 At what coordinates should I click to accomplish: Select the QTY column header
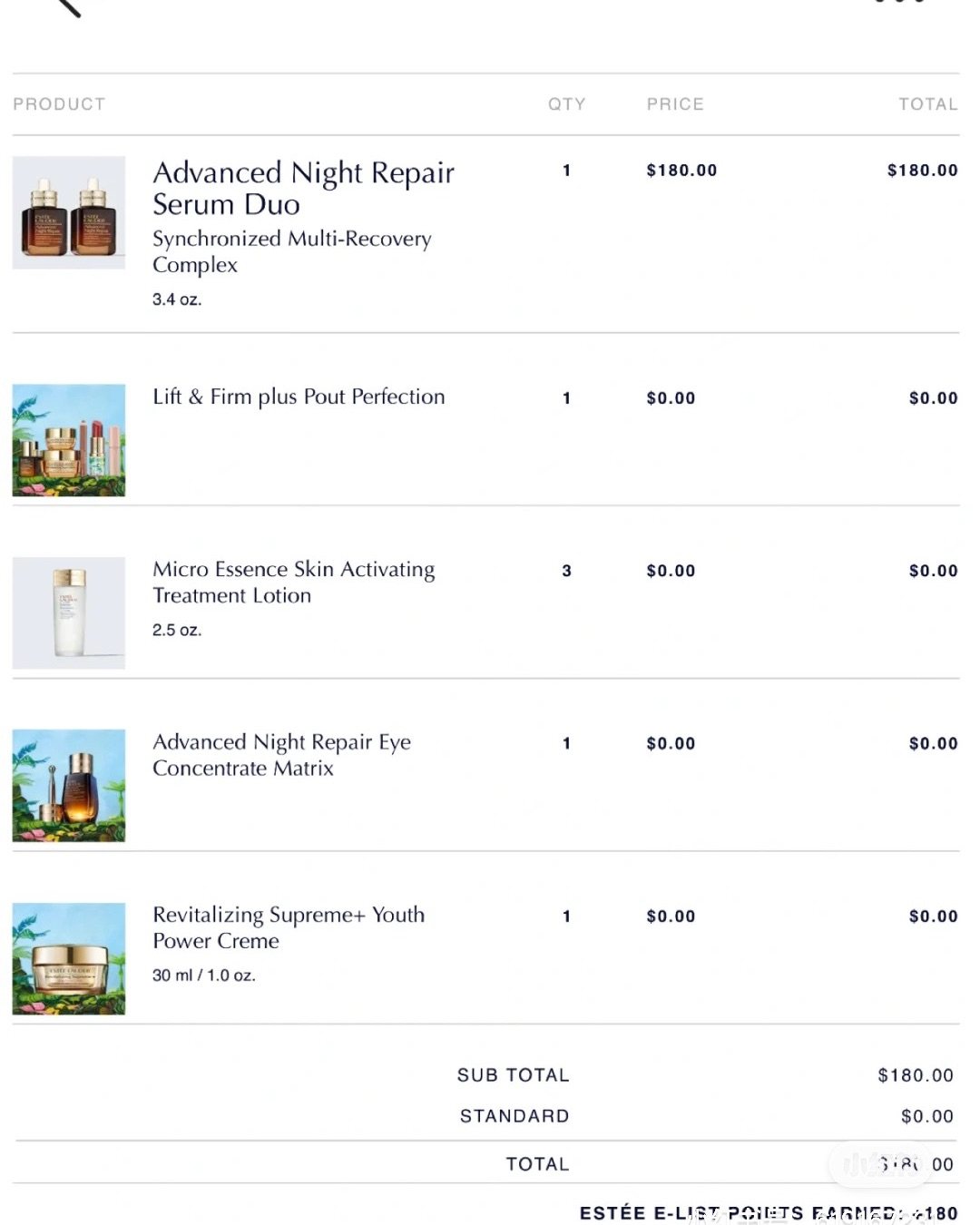[x=567, y=104]
